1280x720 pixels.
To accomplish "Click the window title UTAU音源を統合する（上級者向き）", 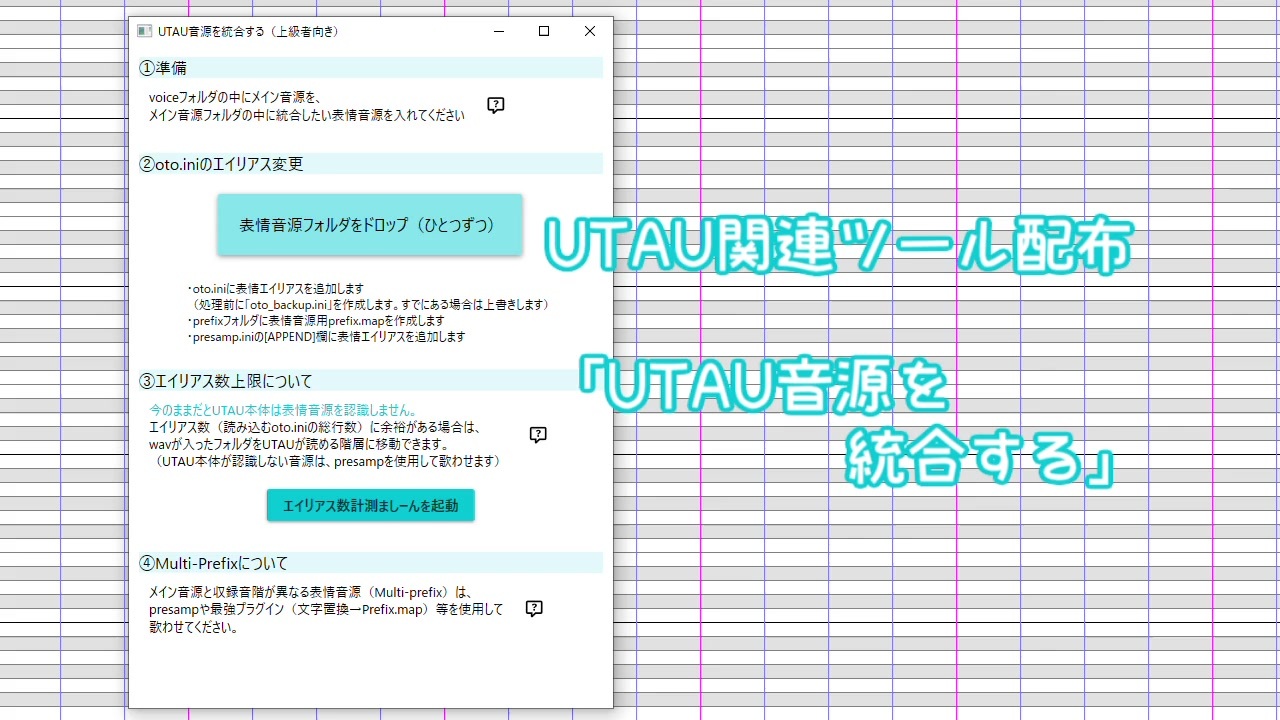I will tap(249, 31).
